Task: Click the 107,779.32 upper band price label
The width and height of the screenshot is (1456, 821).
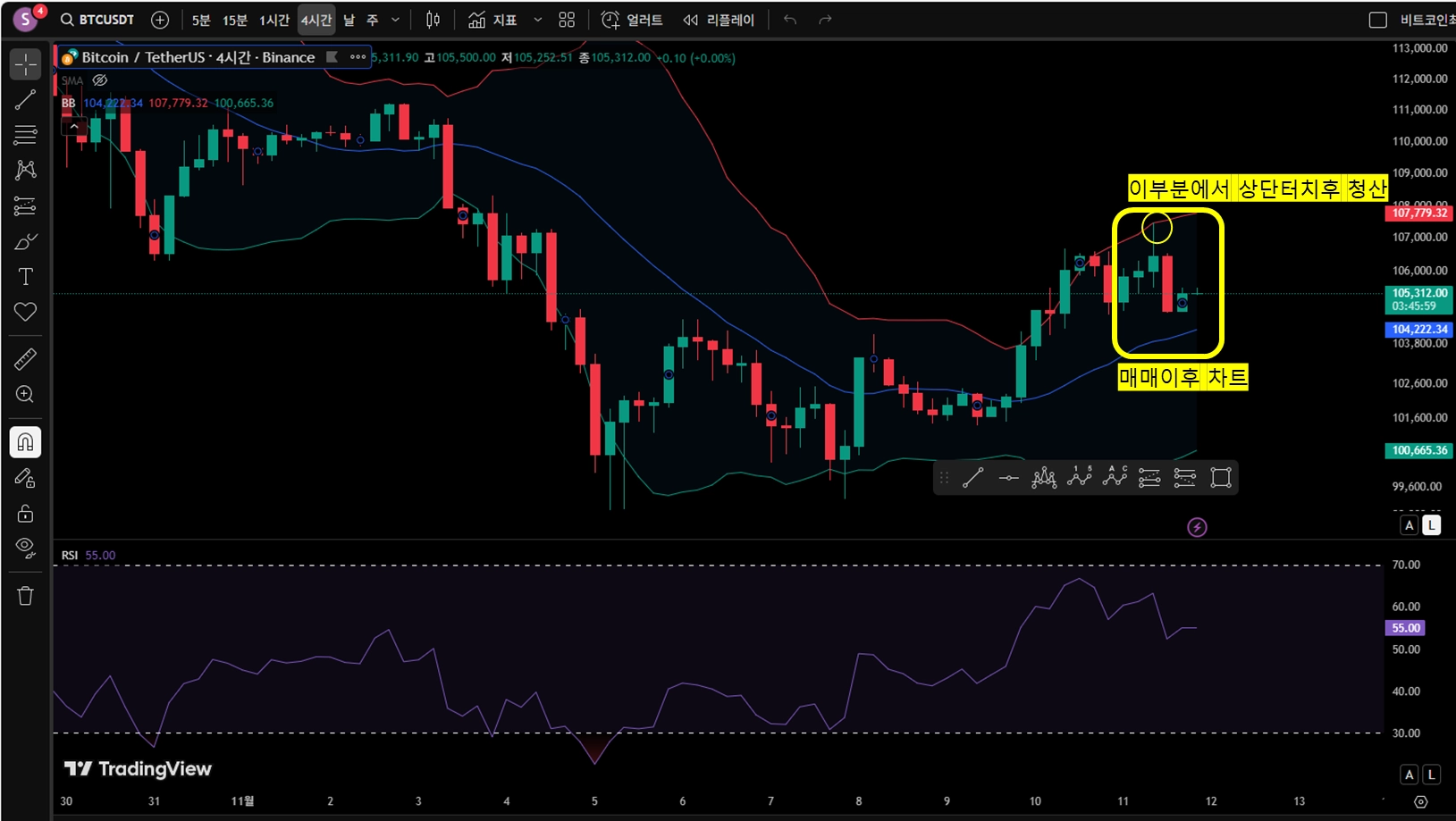Action: pos(1419,213)
